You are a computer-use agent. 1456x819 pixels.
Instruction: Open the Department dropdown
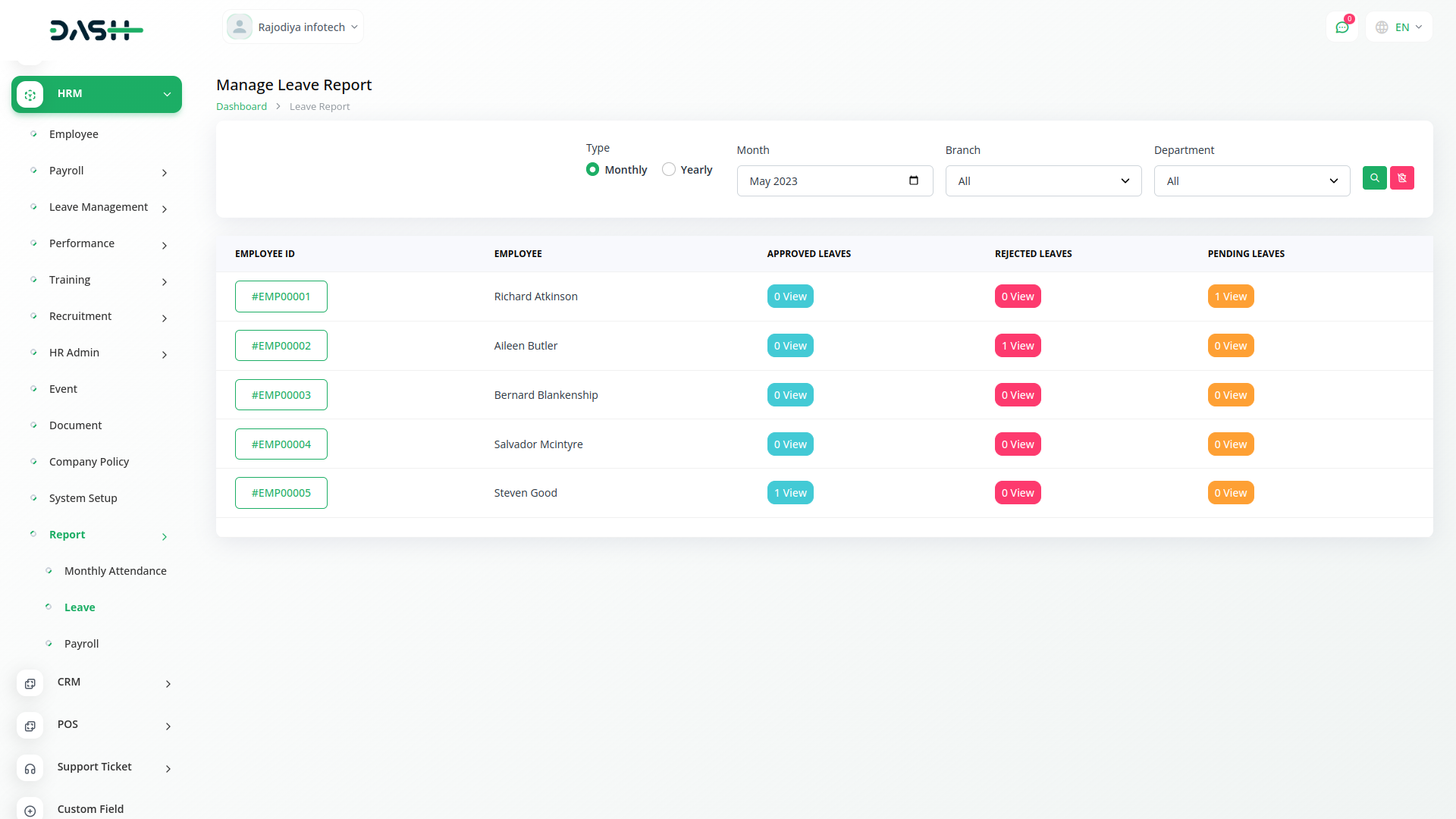point(1251,181)
